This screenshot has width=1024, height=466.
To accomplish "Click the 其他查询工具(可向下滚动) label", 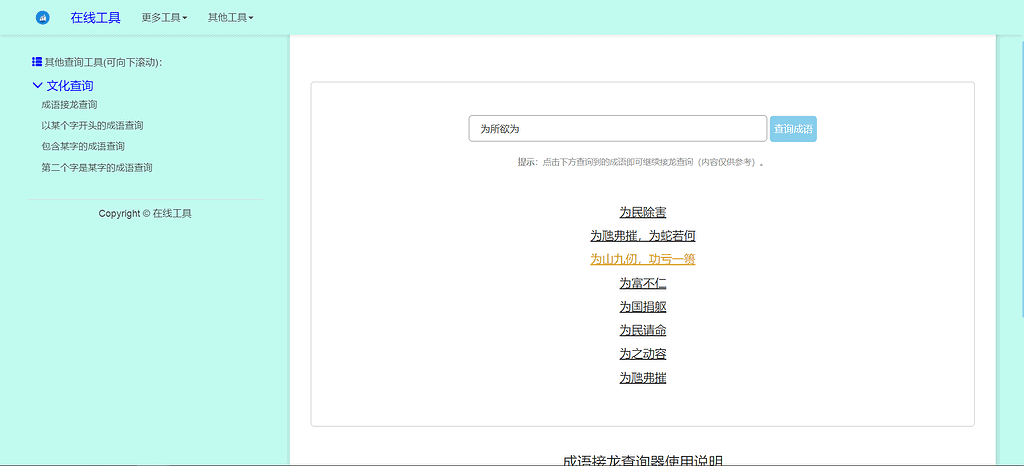I will click(x=103, y=63).
